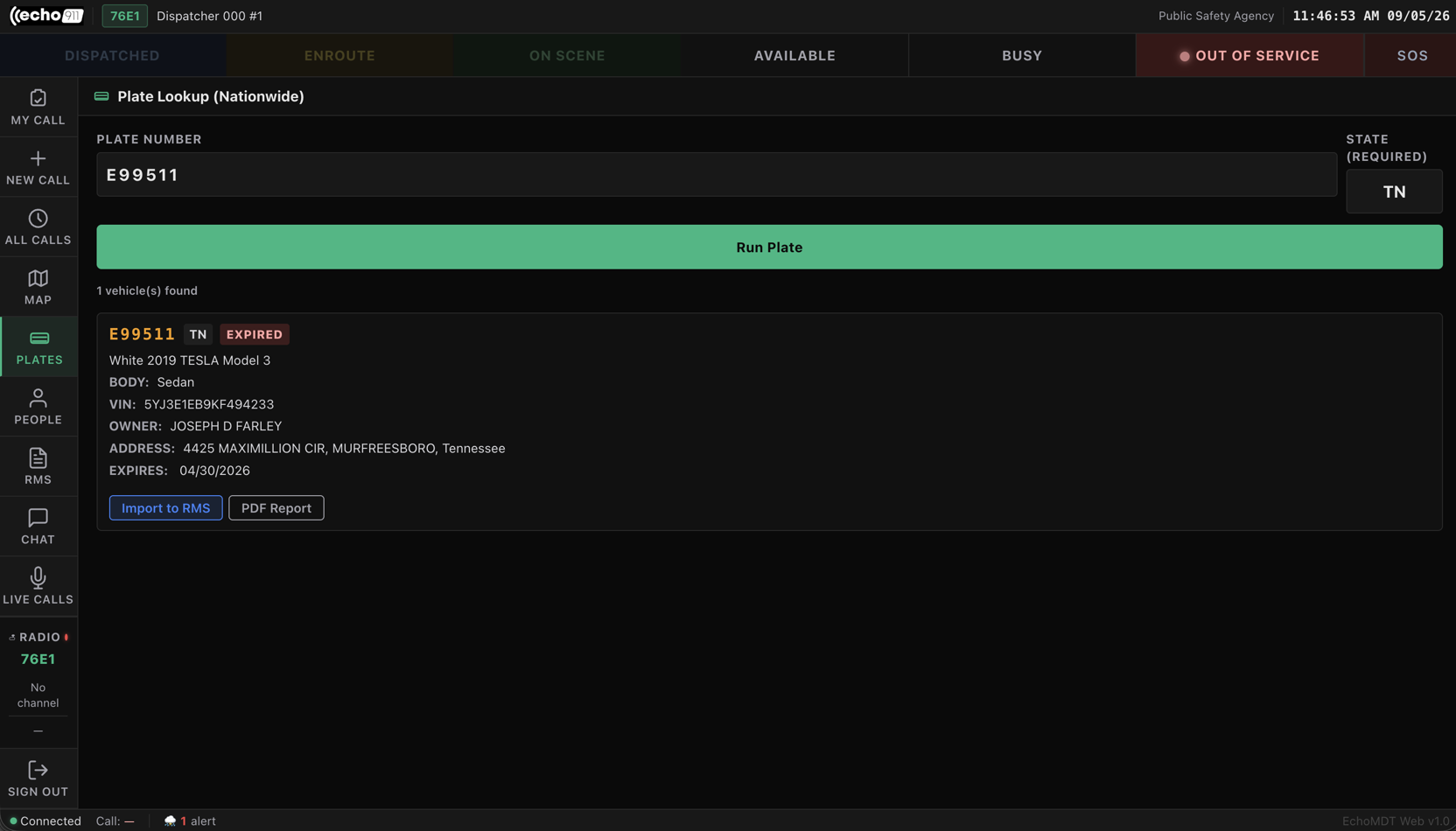
Task: Set status to Available
Action: (794, 55)
